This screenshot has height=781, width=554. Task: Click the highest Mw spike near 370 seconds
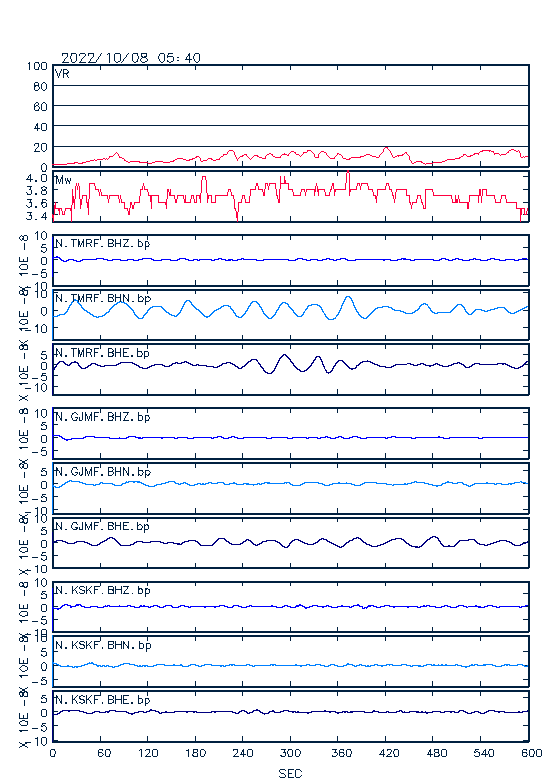click(348, 173)
